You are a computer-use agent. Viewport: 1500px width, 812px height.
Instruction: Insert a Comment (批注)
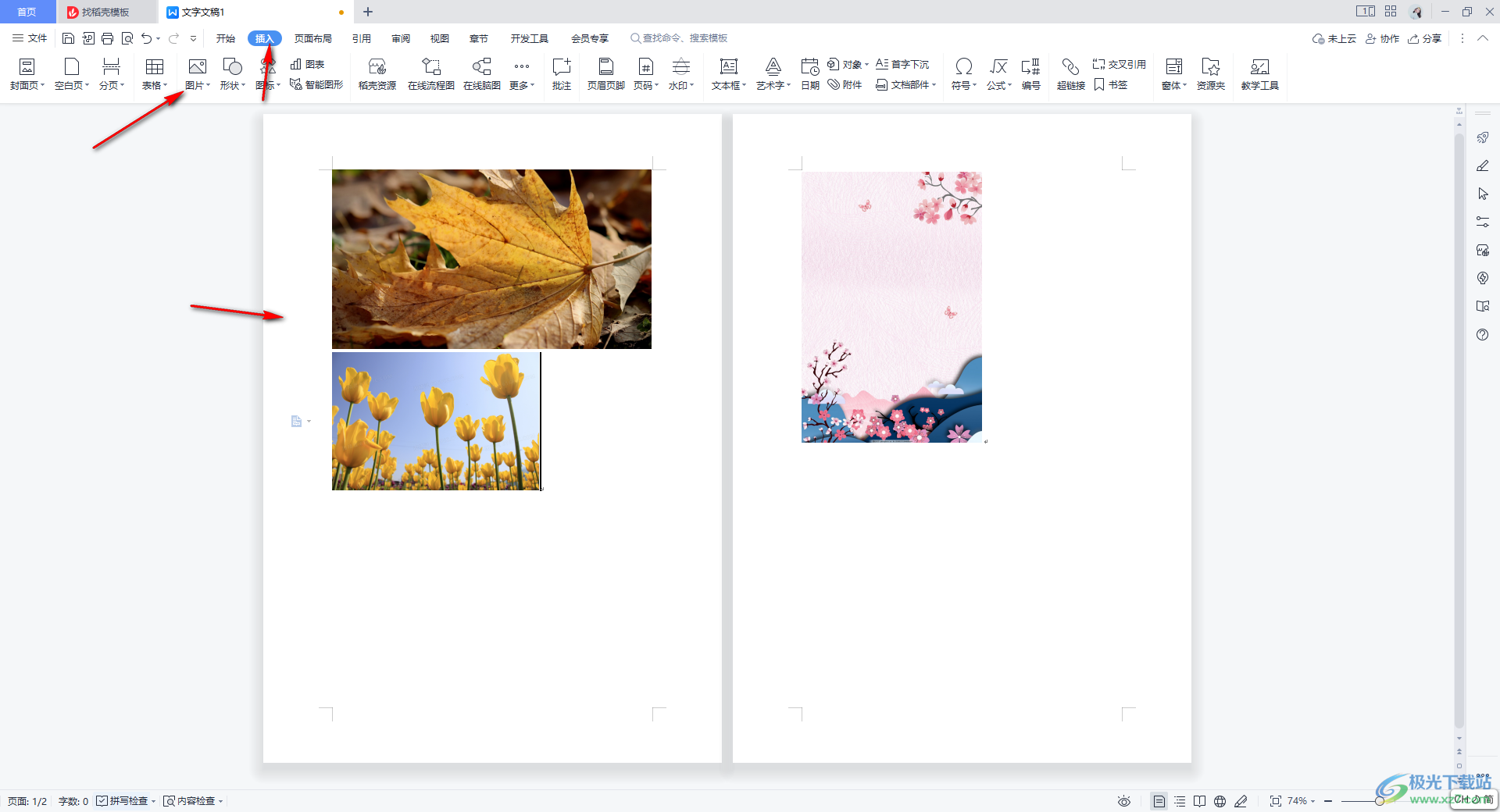tap(562, 74)
